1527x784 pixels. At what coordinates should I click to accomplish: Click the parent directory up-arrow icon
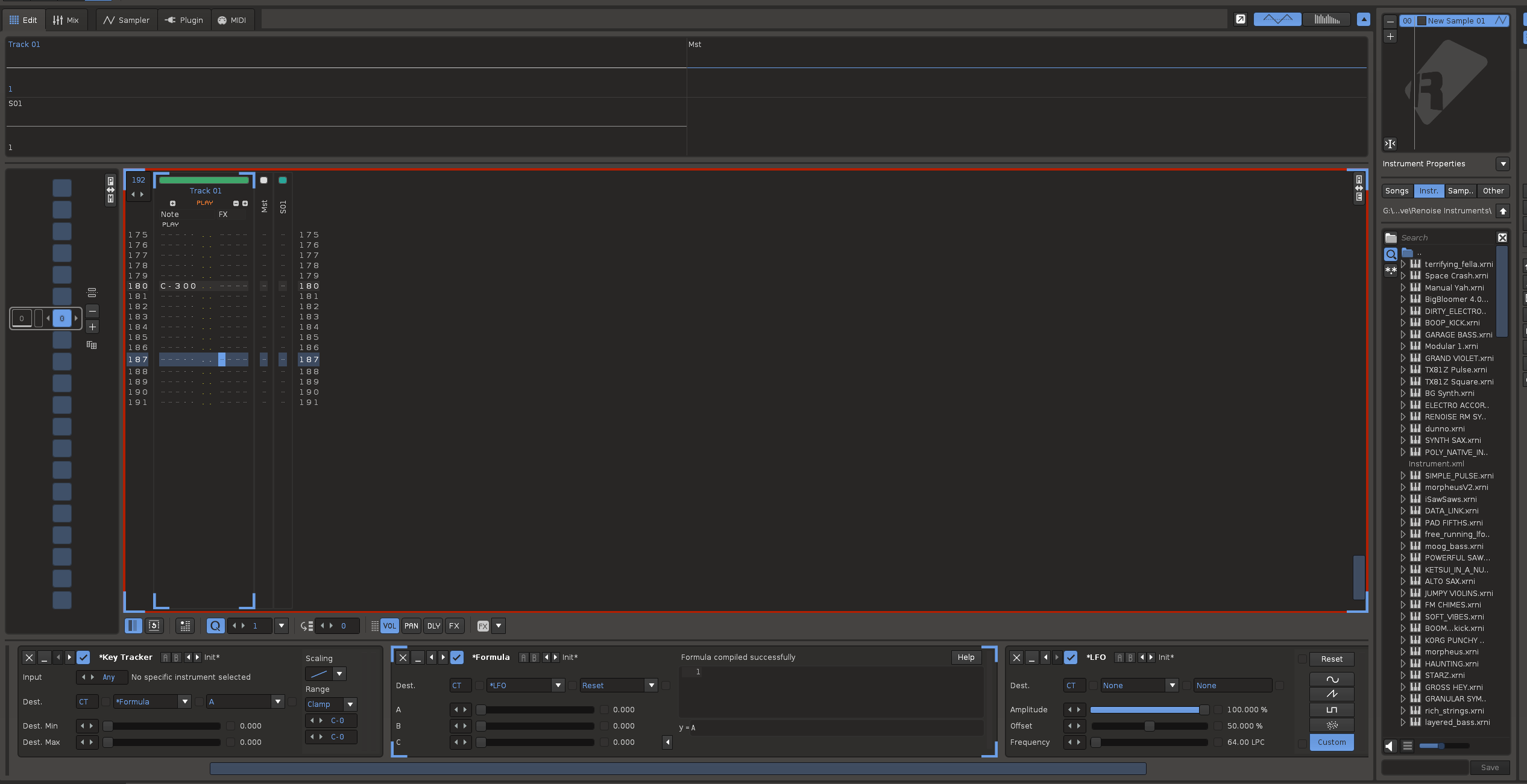tap(1503, 211)
